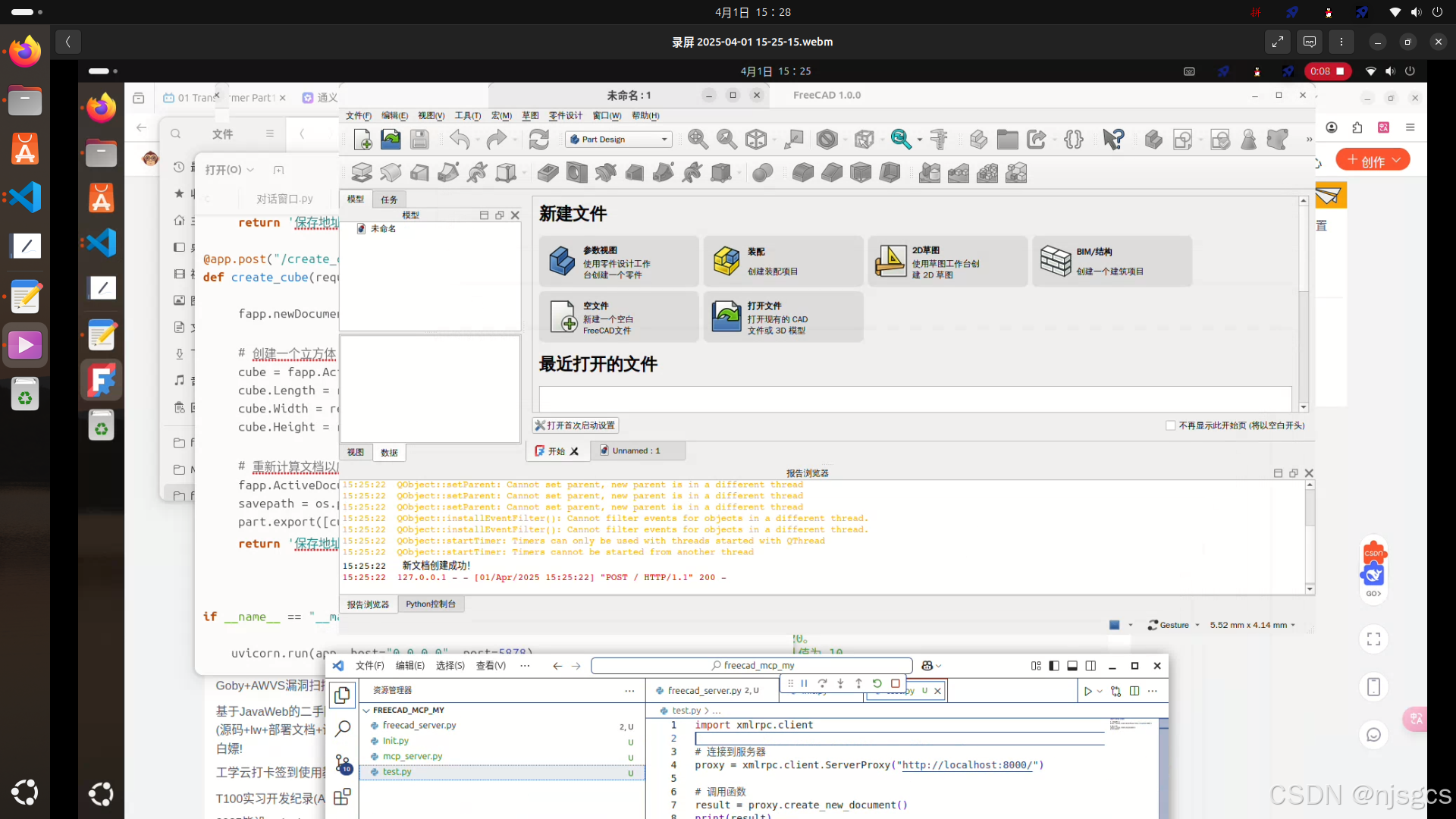Toggle VS Code primary sidebar layout button
Screen dimensions: 1456x819
coord(1054,666)
